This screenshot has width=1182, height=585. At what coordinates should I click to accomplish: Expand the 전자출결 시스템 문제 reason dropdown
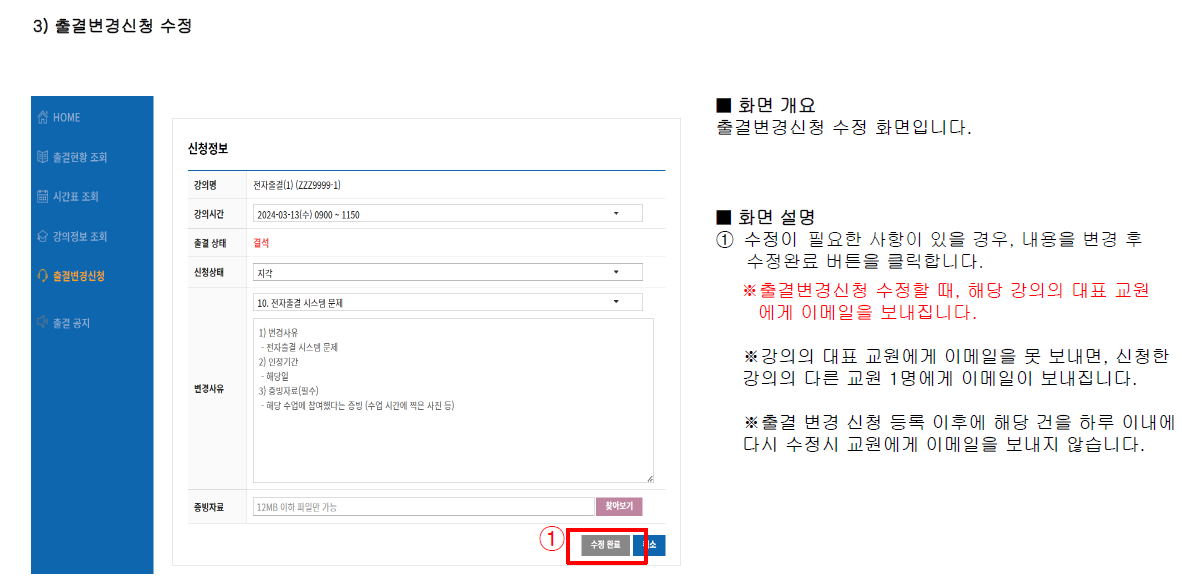(x=447, y=302)
